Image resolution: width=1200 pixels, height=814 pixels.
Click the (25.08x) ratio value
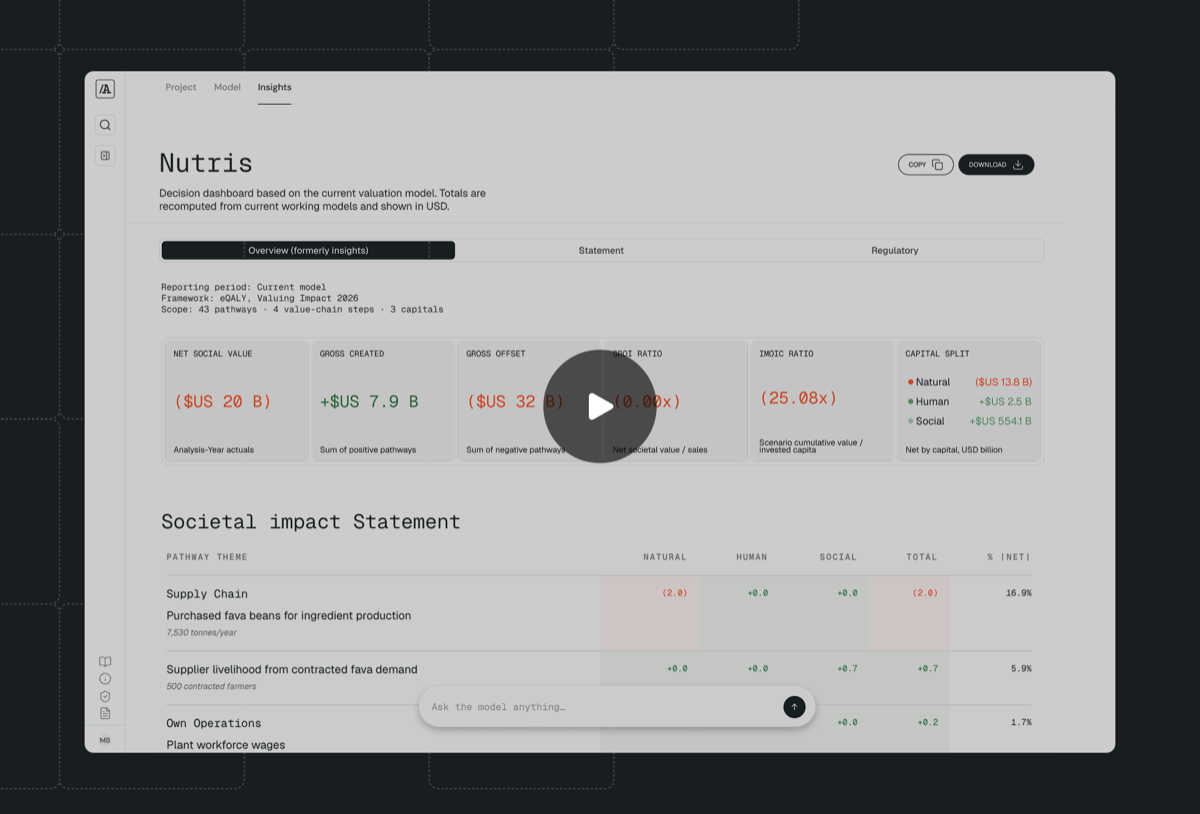(798, 398)
